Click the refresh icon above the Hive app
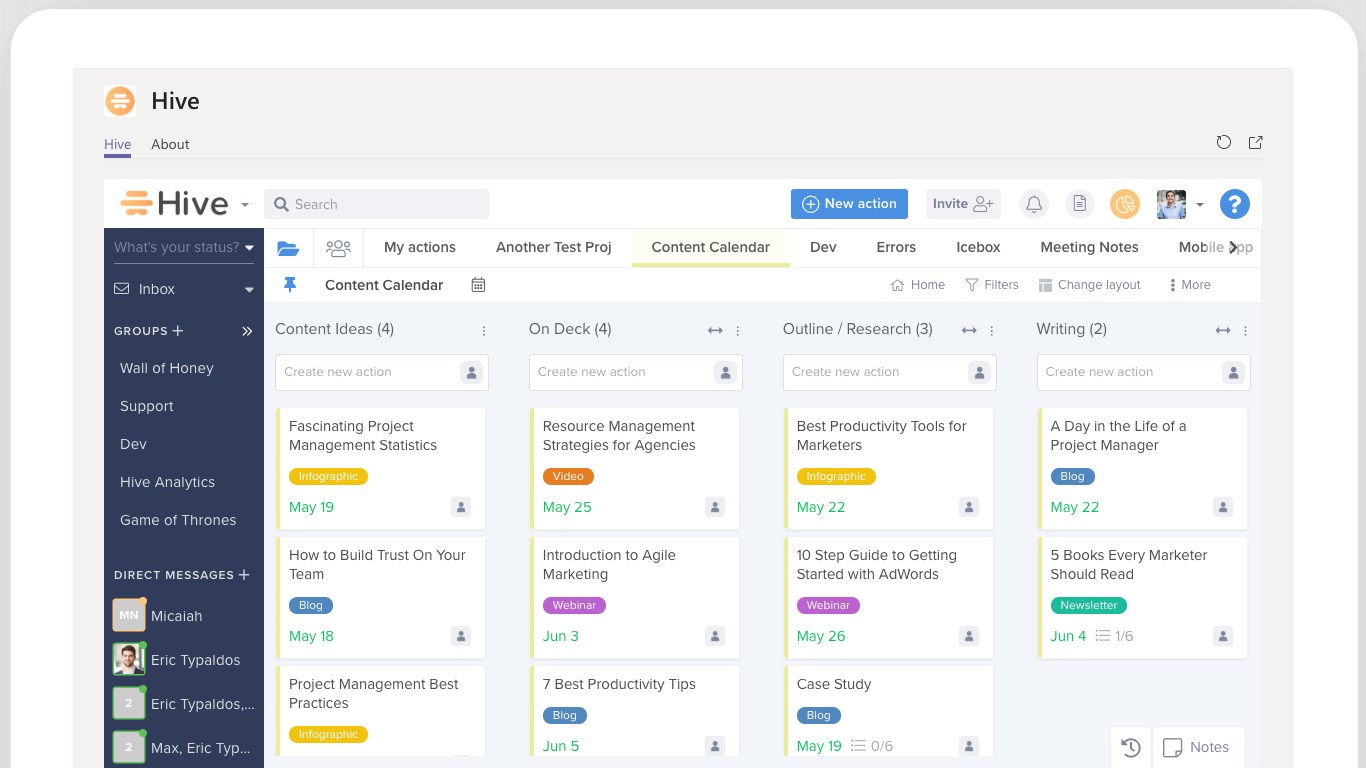The height and width of the screenshot is (768, 1366). pyautogui.click(x=1224, y=142)
